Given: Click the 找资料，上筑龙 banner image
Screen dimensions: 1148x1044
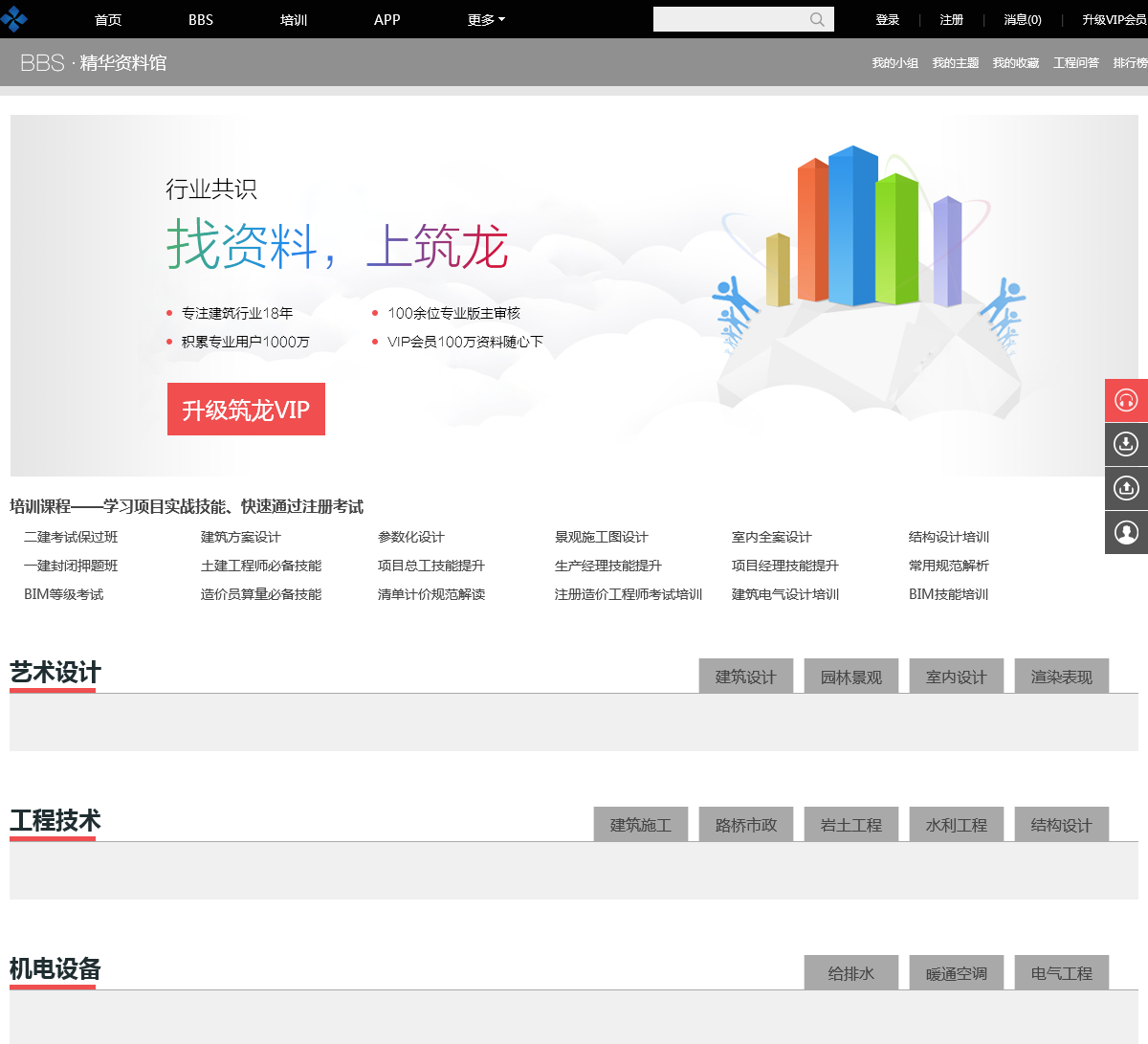Looking at the screenshot, I should coord(574,296).
